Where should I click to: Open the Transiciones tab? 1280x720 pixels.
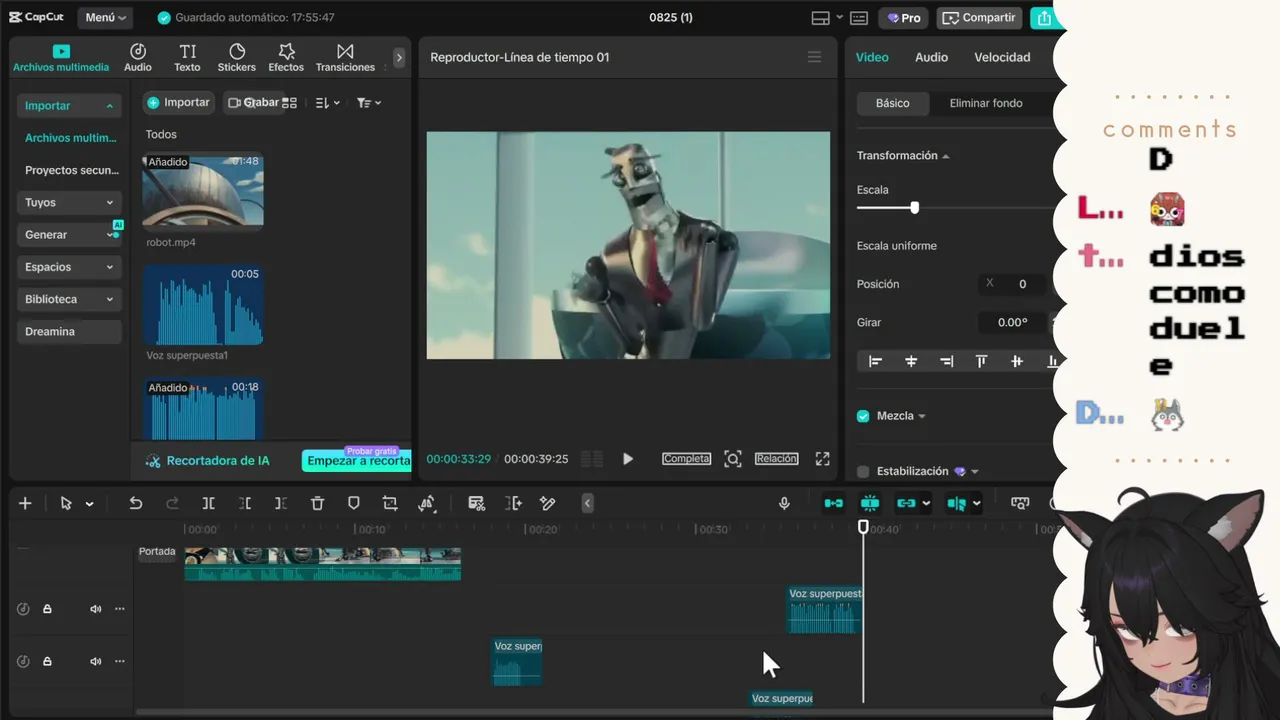click(x=345, y=58)
